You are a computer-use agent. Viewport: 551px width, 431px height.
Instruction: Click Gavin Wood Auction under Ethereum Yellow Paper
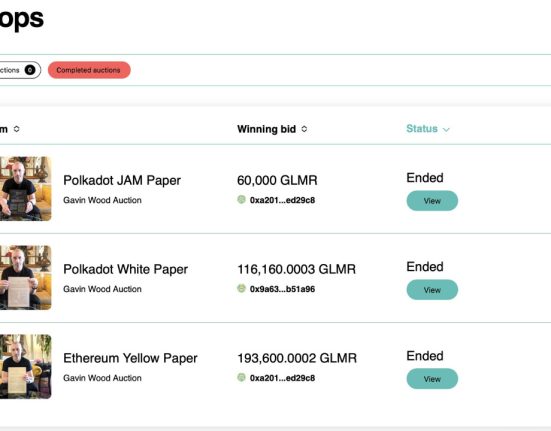coord(102,378)
